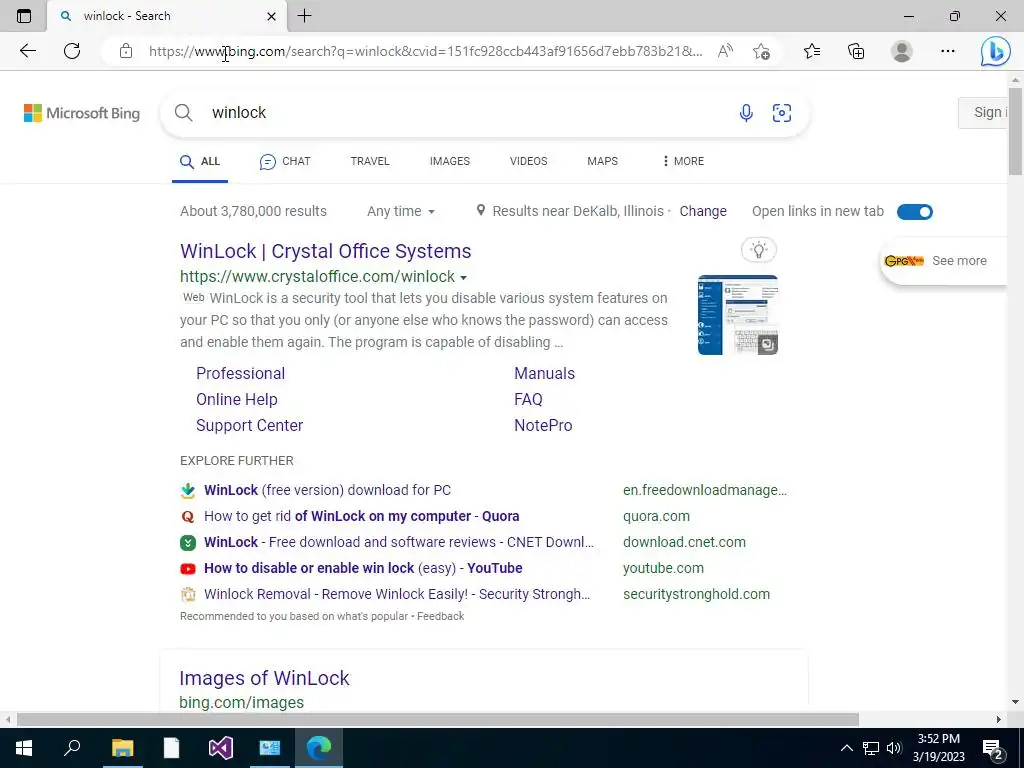Screen dimensions: 1024x768
Task: Start voice search with microphone icon
Action: point(746,112)
